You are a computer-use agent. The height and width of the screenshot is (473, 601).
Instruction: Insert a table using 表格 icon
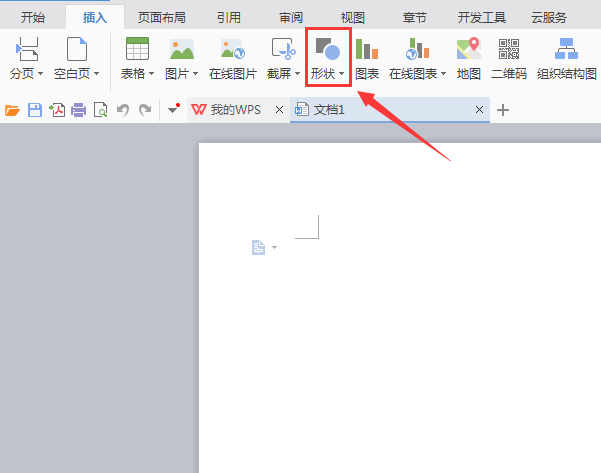coord(137,49)
